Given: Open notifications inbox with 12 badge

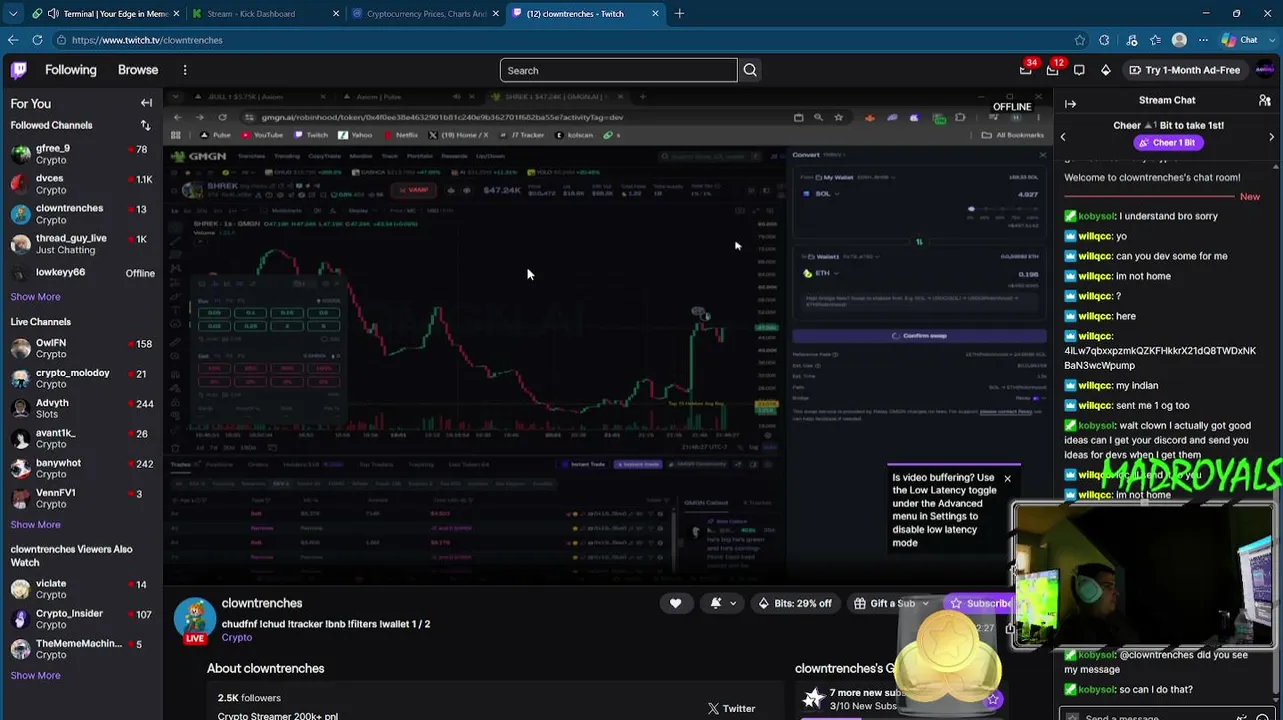Looking at the screenshot, I should point(1053,70).
